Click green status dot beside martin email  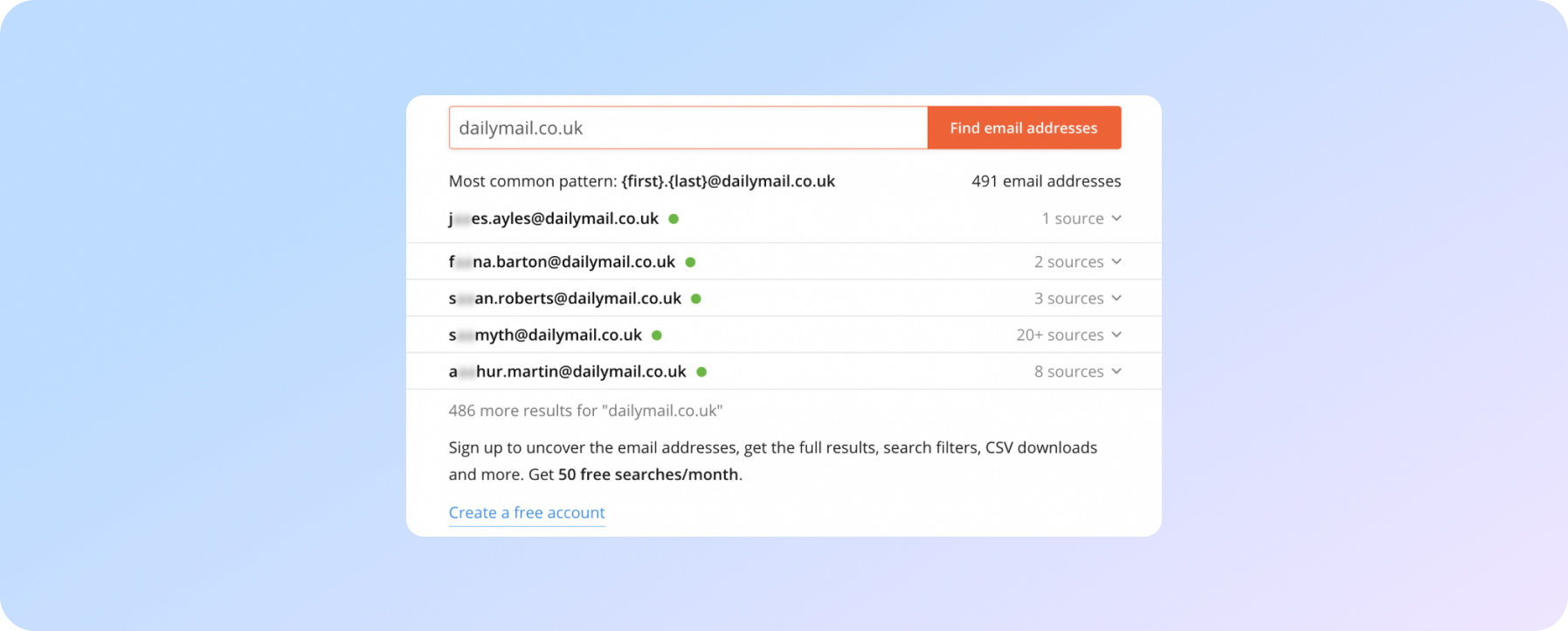701,372
